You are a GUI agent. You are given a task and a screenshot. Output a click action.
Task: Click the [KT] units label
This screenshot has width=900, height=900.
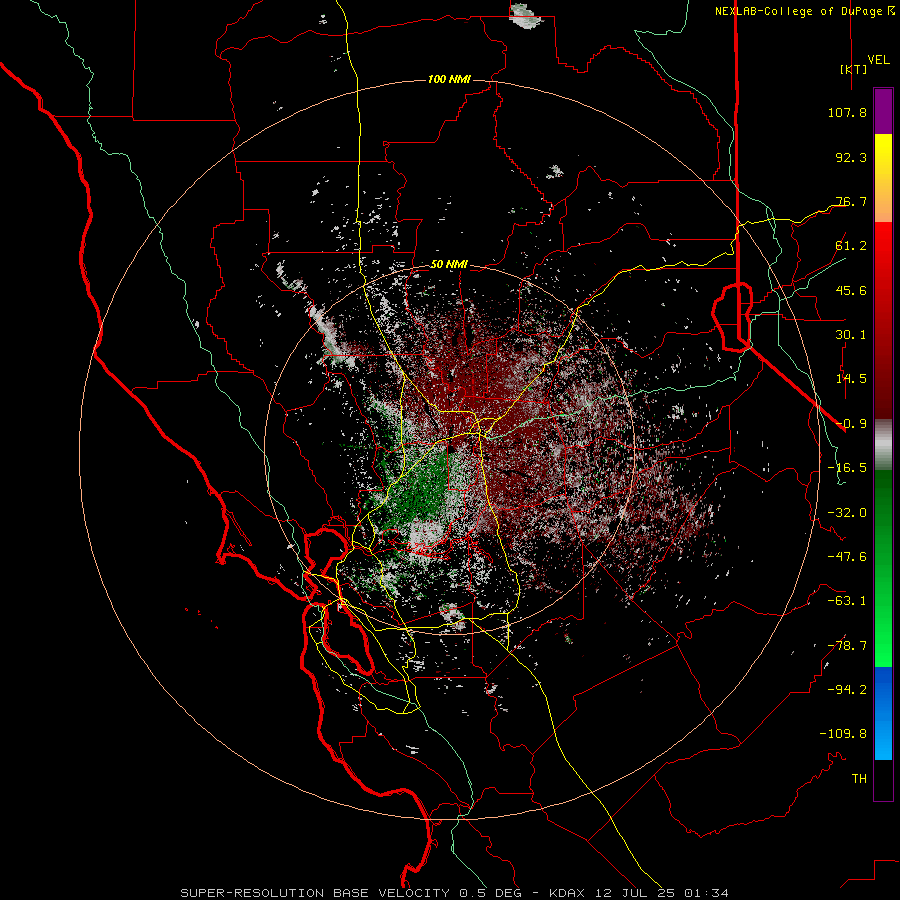tap(854, 69)
